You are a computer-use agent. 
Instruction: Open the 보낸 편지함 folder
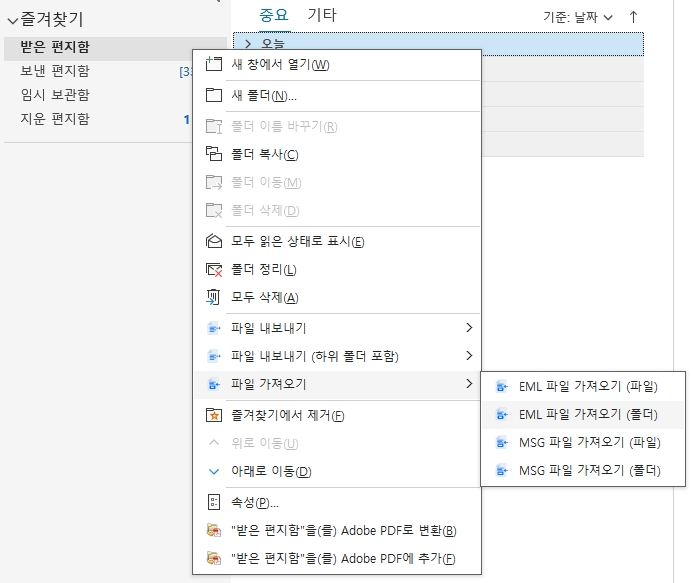tap(55, 71)
